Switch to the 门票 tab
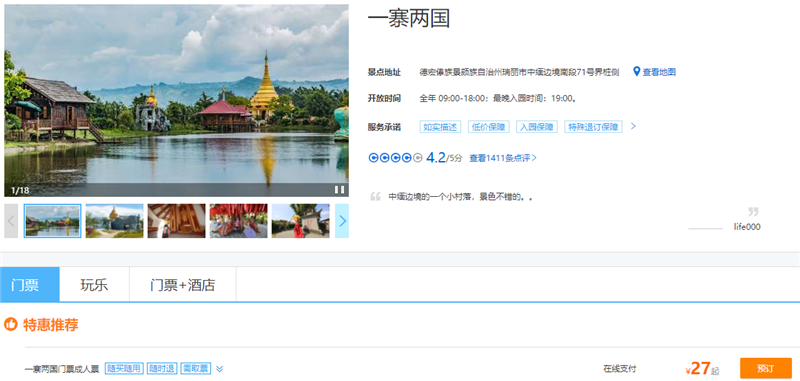This screenshot has height=381, width=800. pos(30,285)
